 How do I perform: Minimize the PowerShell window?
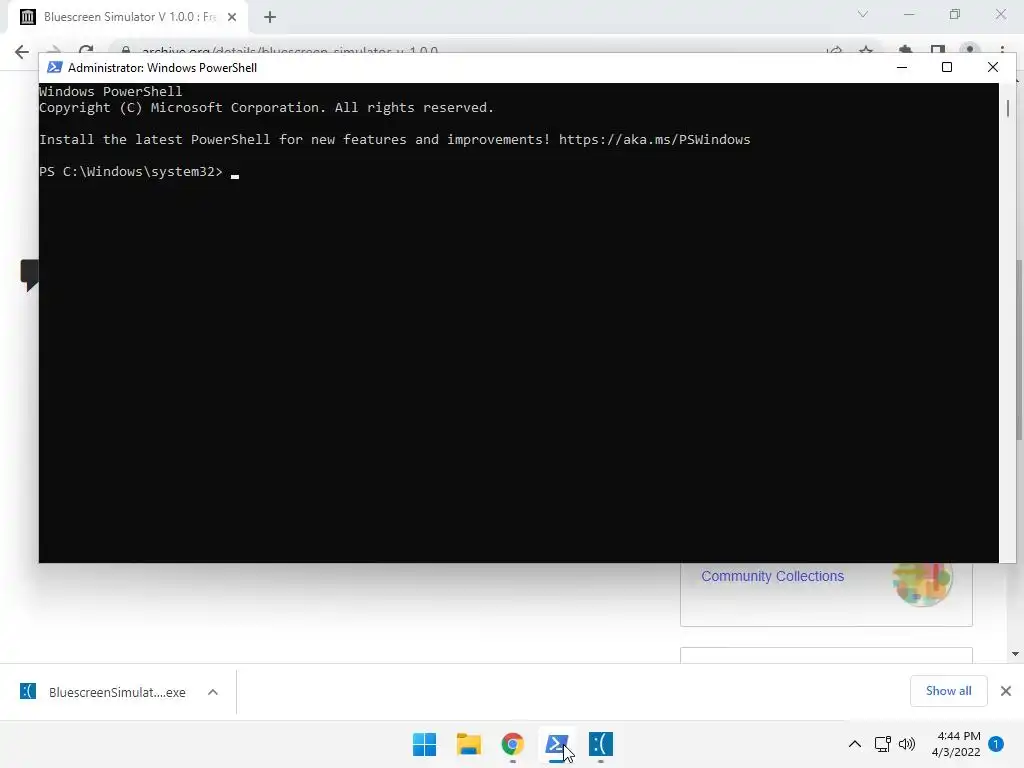(902, 67)
